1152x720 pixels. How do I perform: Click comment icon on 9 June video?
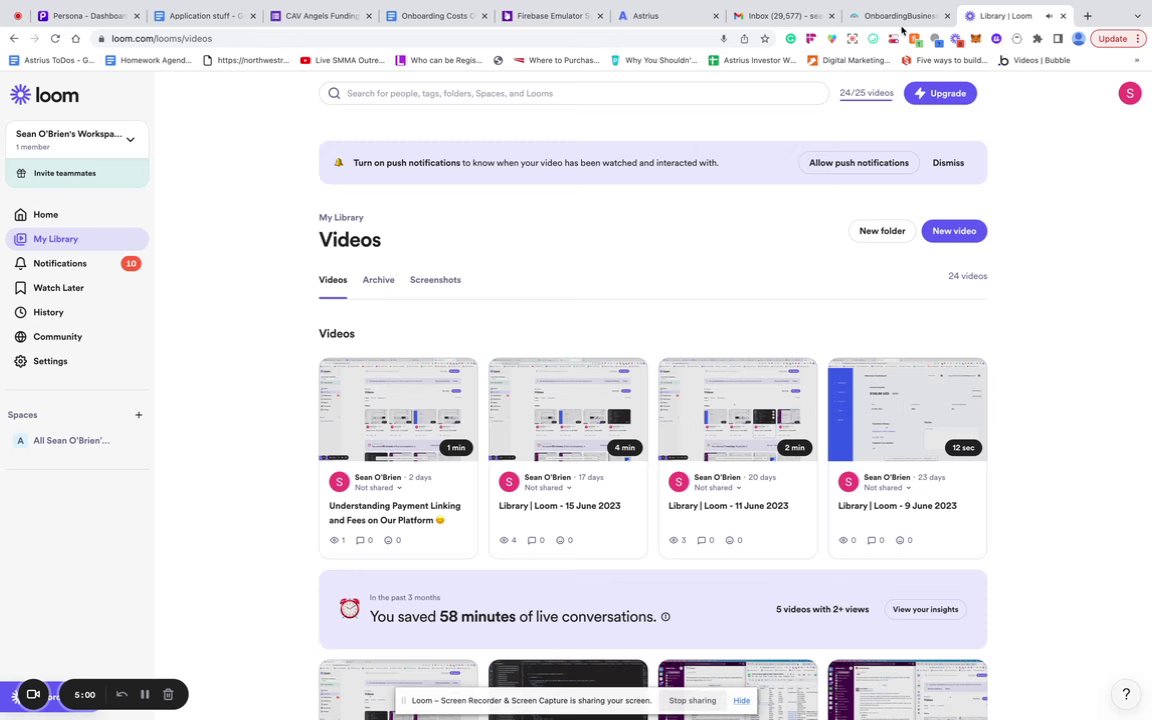874,540
